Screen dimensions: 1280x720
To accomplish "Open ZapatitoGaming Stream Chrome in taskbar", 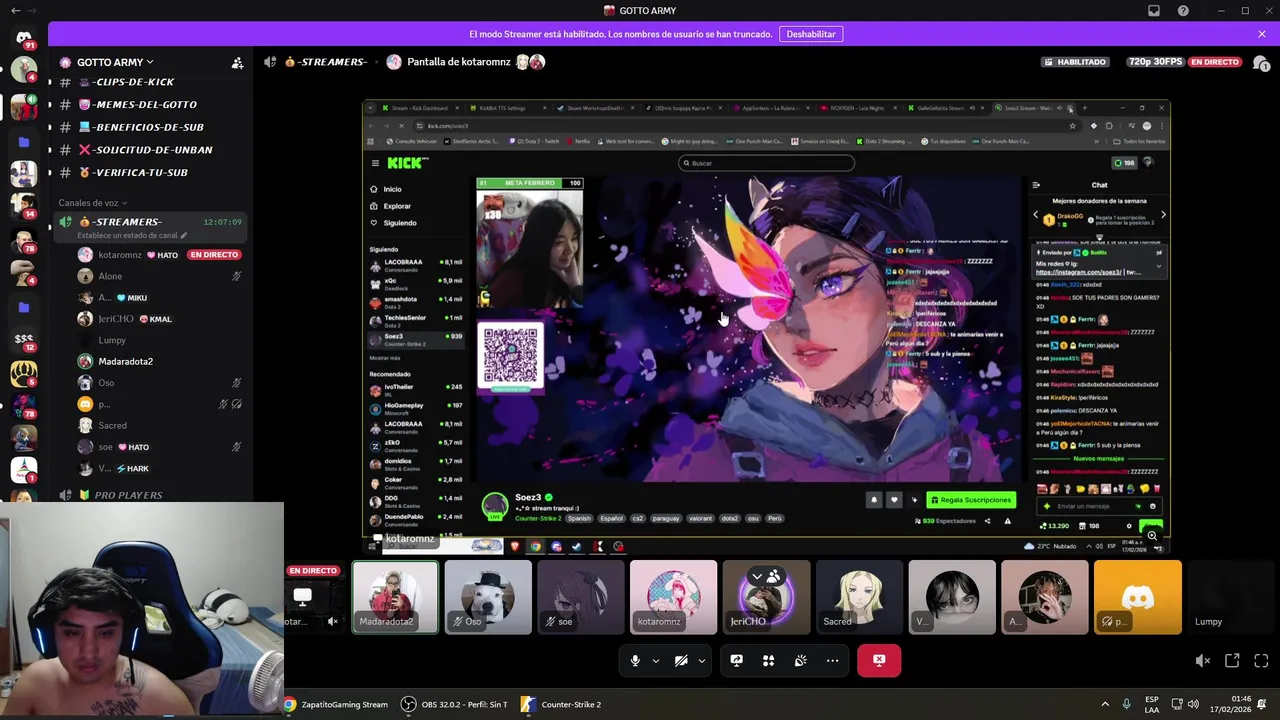I will click(335, 705).
